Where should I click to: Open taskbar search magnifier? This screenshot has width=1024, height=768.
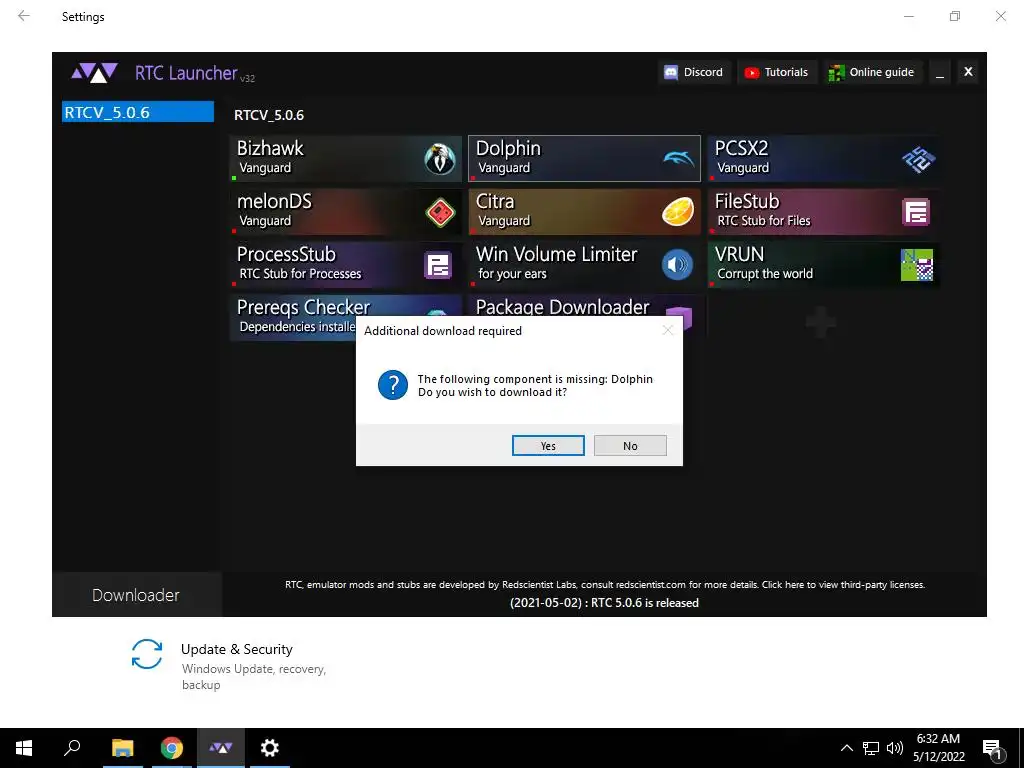(72, 748)
